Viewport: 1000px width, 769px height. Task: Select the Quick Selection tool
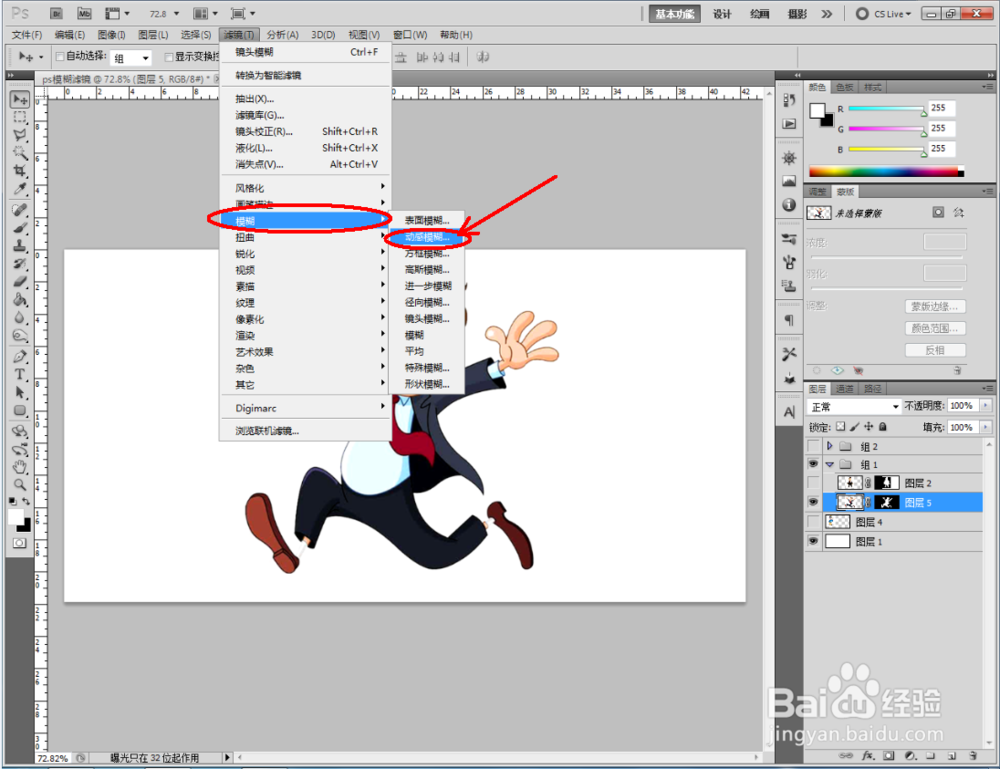20,153
